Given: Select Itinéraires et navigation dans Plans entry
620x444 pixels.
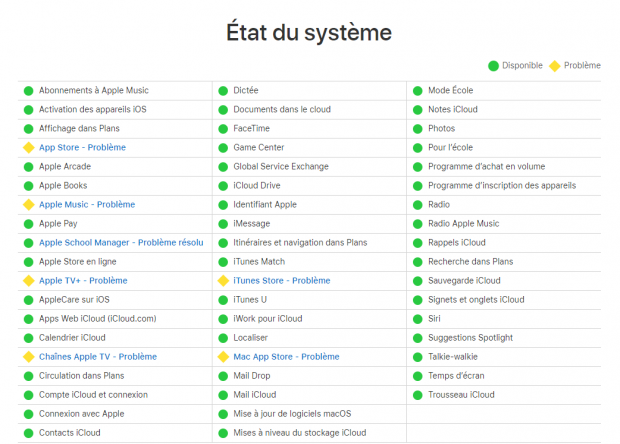Looking at the screenshot, I should pos(300,242).
